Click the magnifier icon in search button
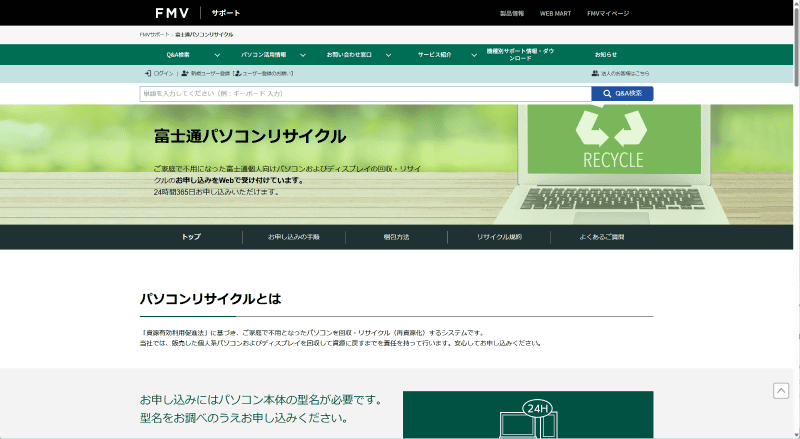 click(x=607, y=94)
